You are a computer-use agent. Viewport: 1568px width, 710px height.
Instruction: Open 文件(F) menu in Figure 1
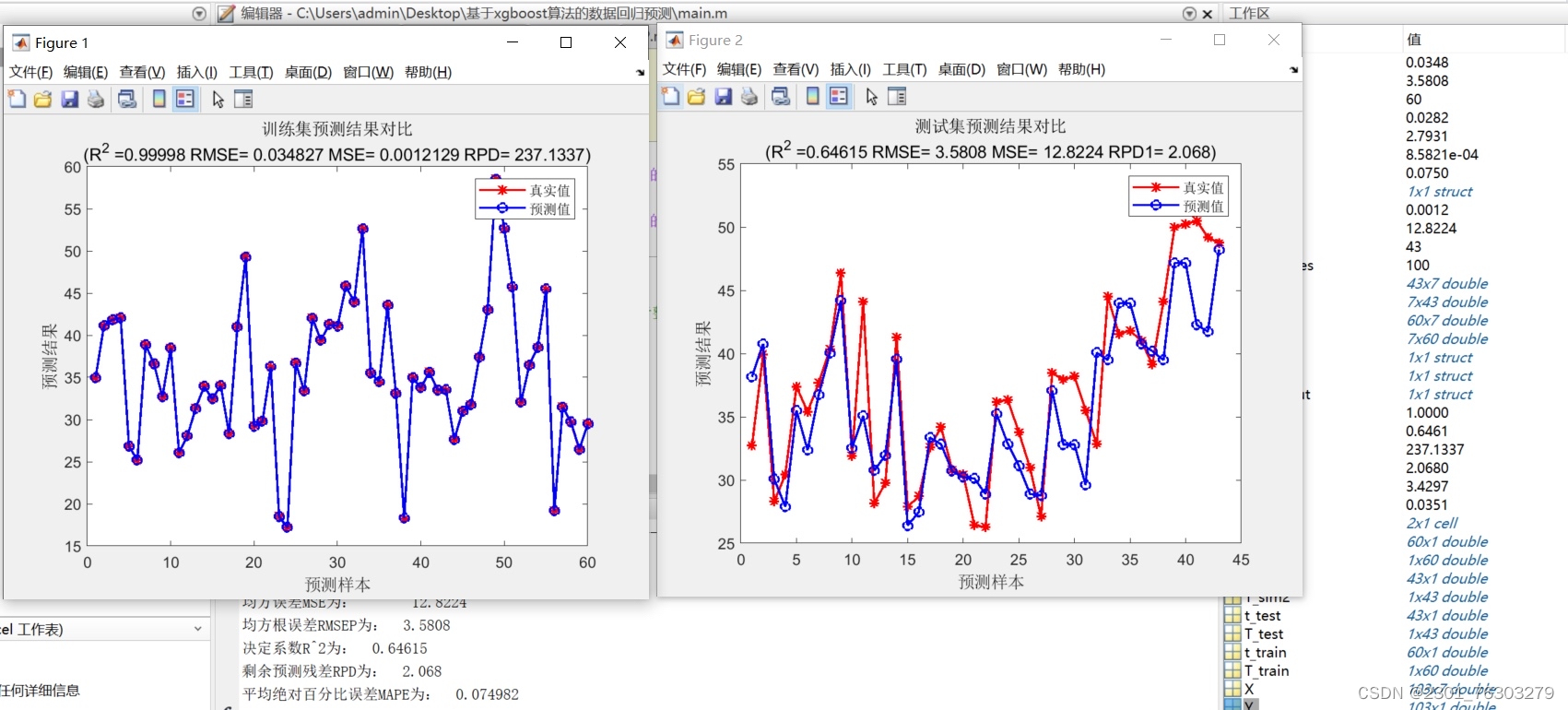point(30,72)
